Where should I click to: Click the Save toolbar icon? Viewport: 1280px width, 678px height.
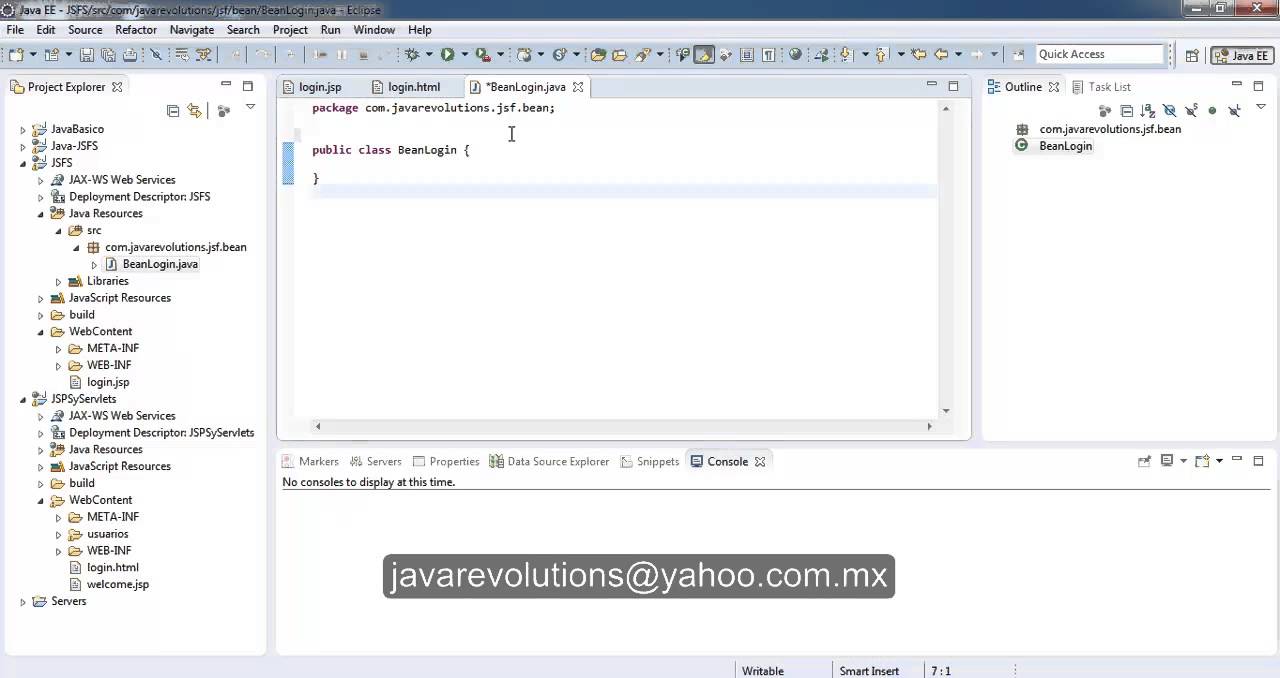pos(87,55)
